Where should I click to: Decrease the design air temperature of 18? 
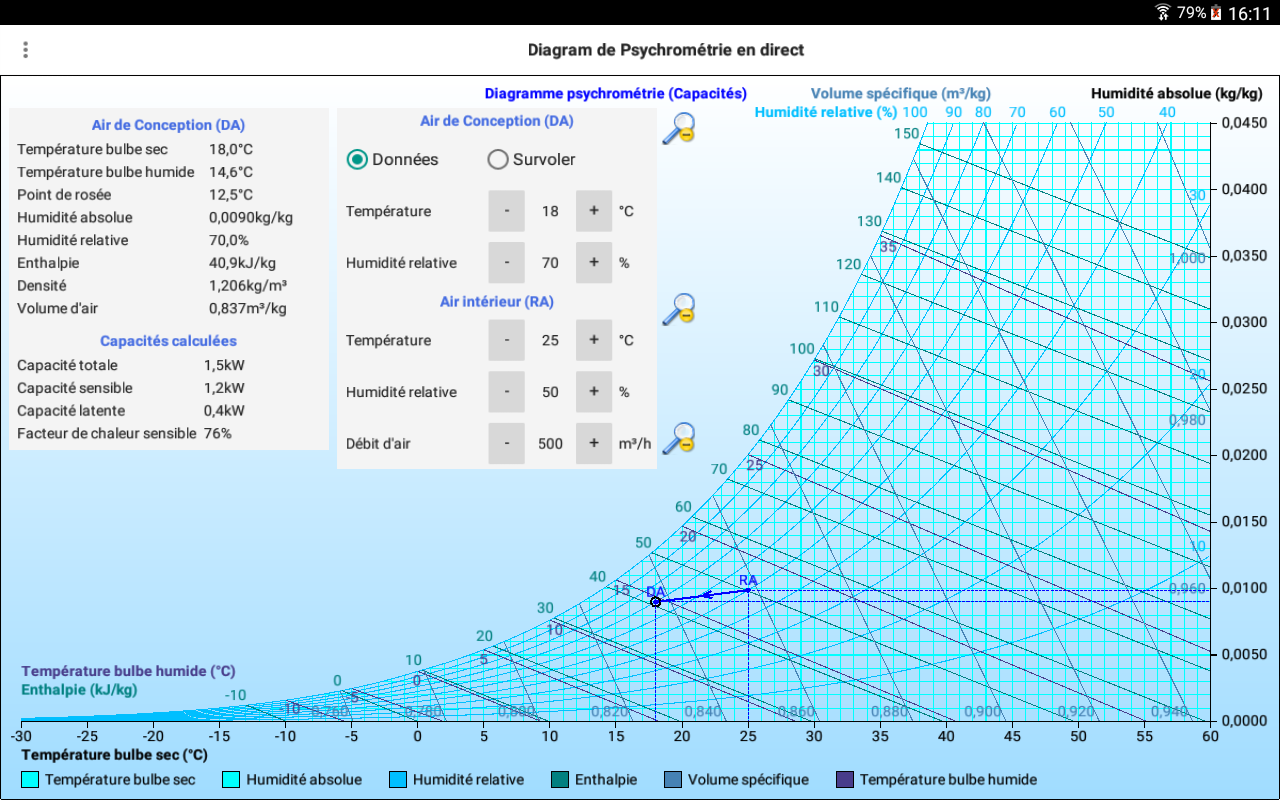507,211
